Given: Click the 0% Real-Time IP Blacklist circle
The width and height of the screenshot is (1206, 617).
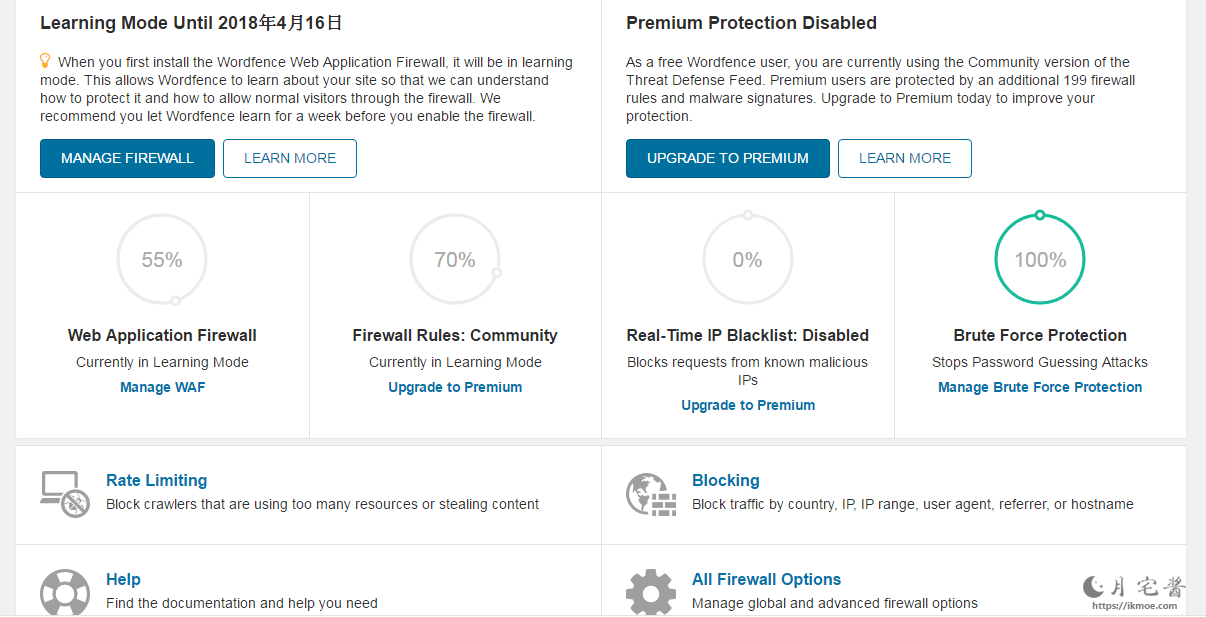Looking at the screenshot, I should [747, 260].
